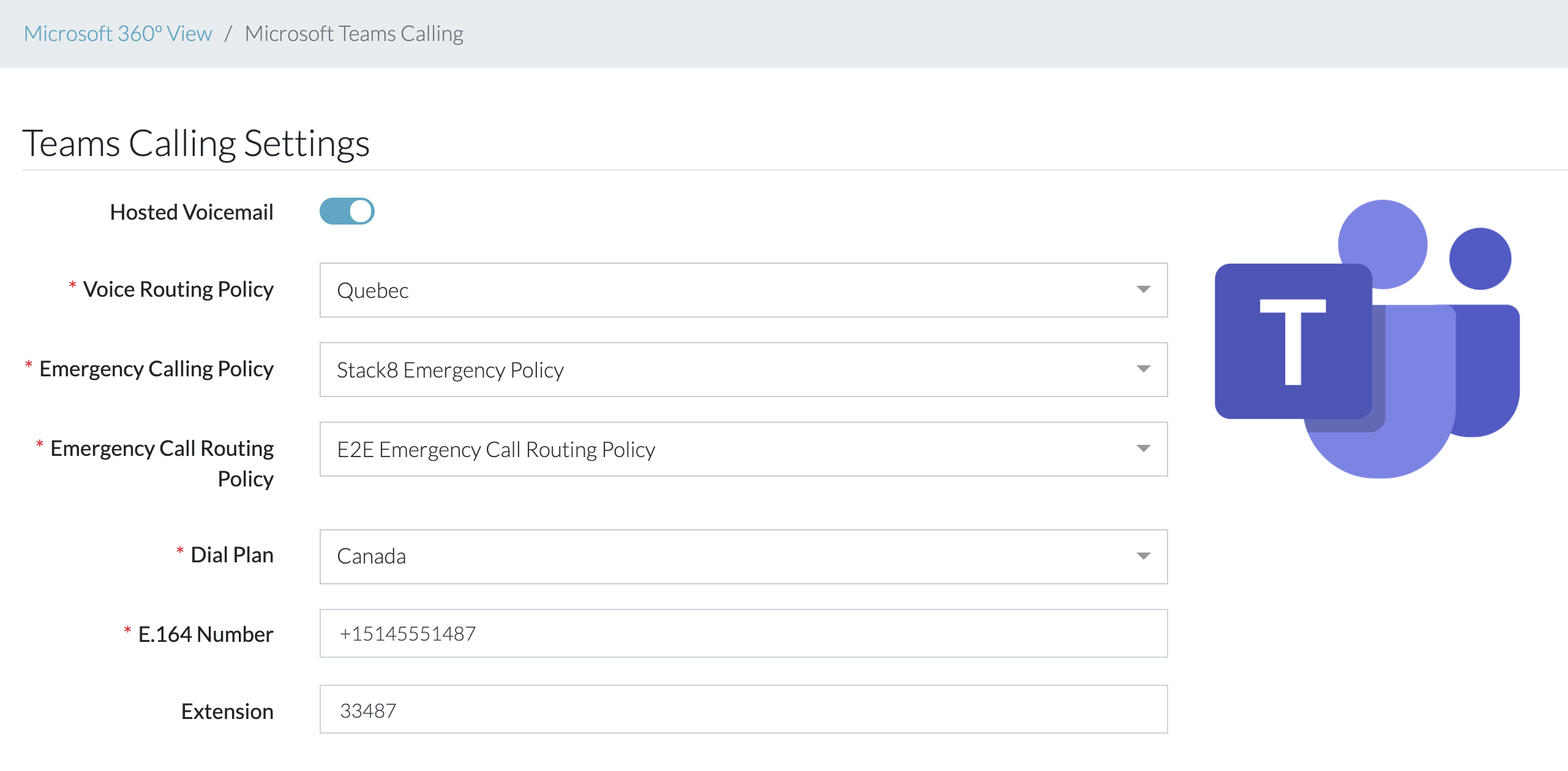Click the Dial Plan label
1568x771 pixels.
[x=232, y=555]
